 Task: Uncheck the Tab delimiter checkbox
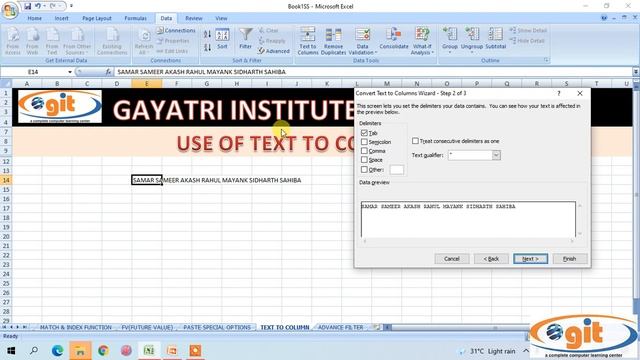(364, 133)
